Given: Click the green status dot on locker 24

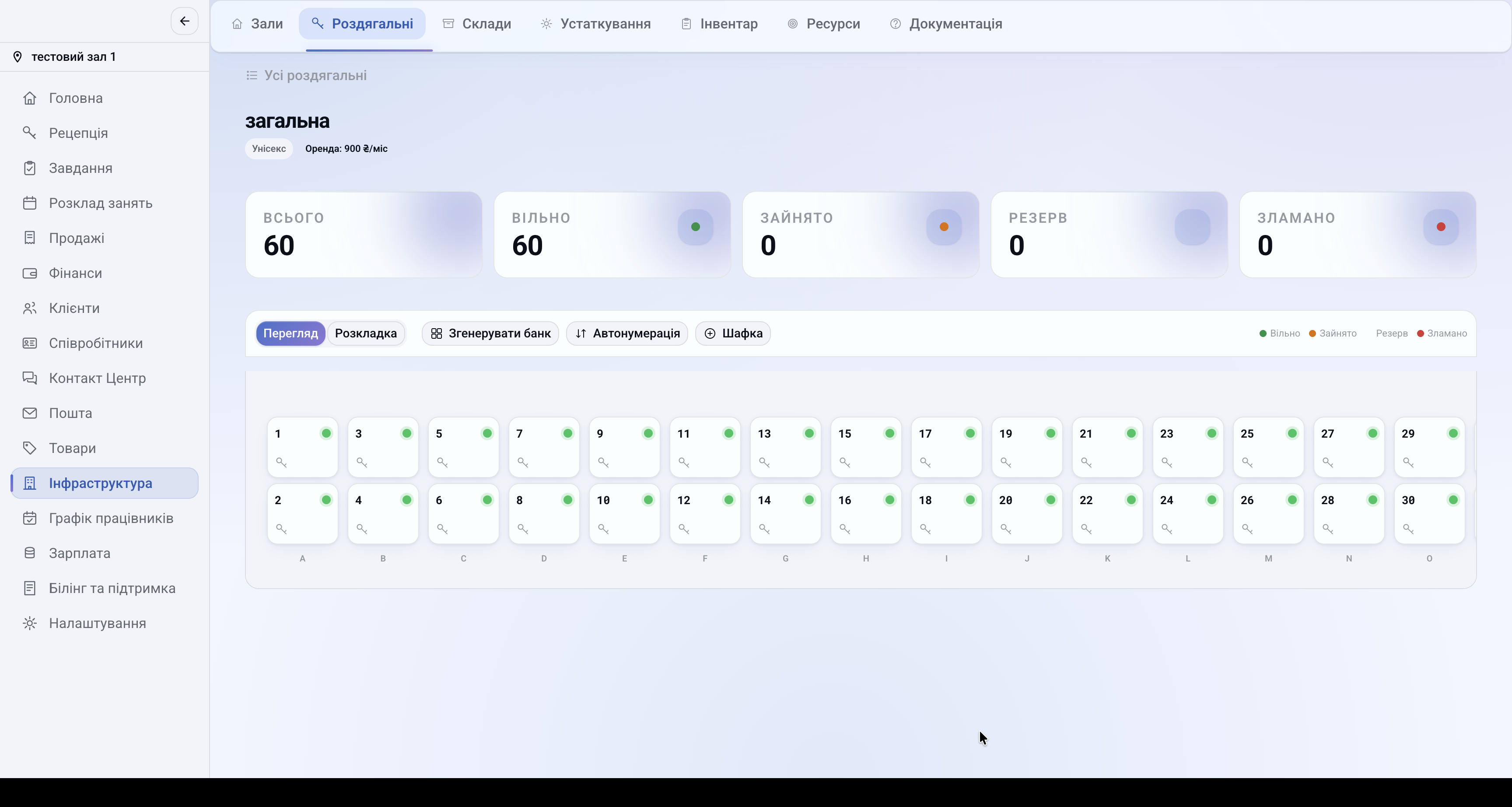Looking at the screenshot, I should click(1211, 500).
